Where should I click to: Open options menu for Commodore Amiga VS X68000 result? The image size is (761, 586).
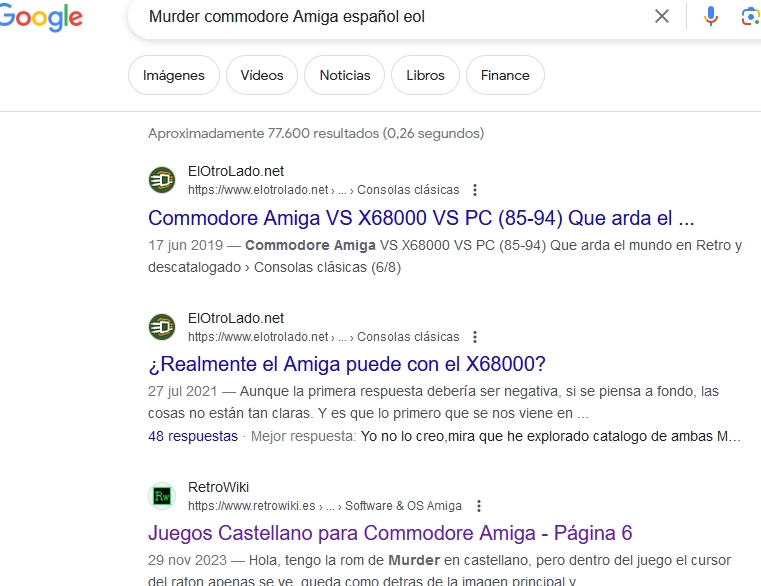tap(475, 190)
